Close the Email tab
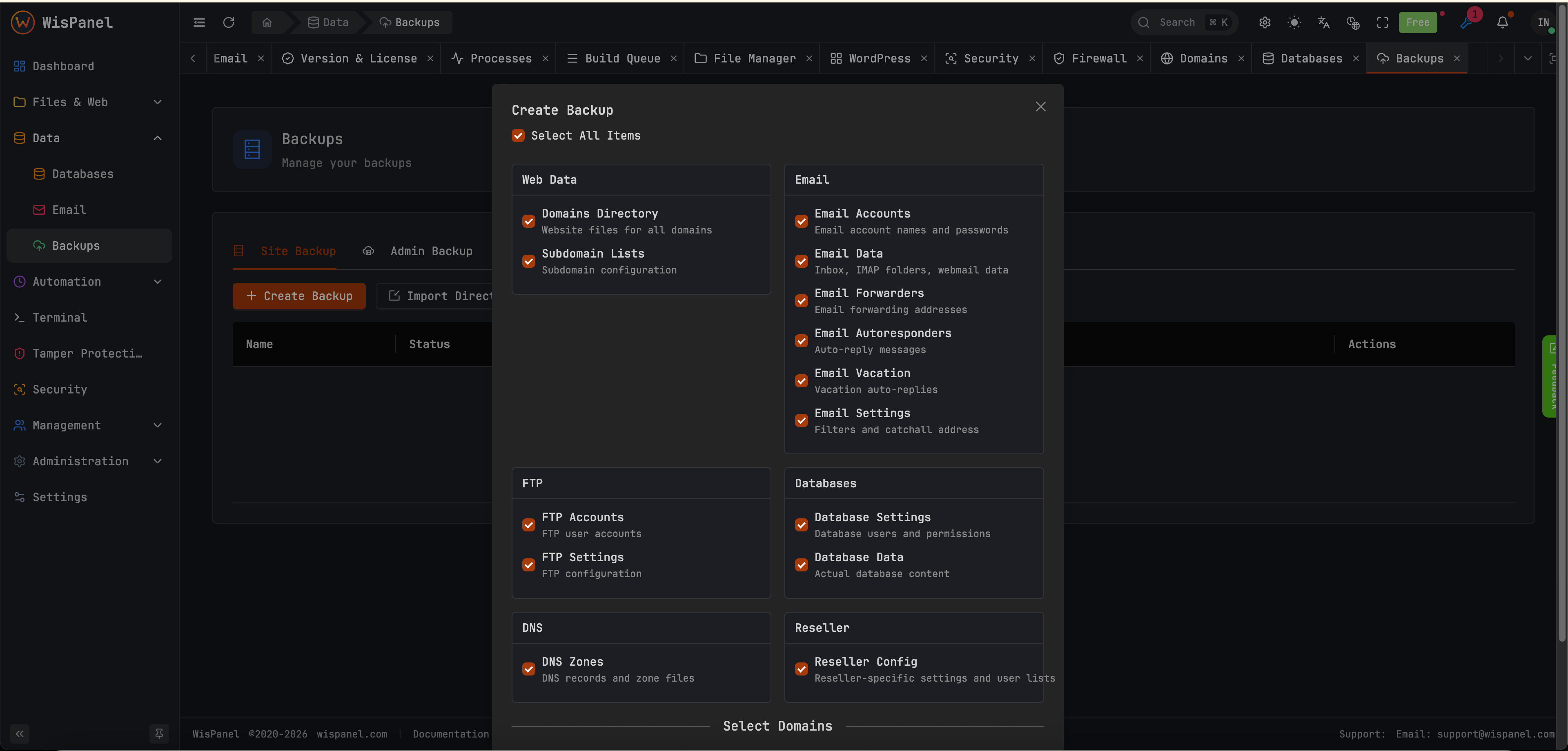 [x=261, y=58]
